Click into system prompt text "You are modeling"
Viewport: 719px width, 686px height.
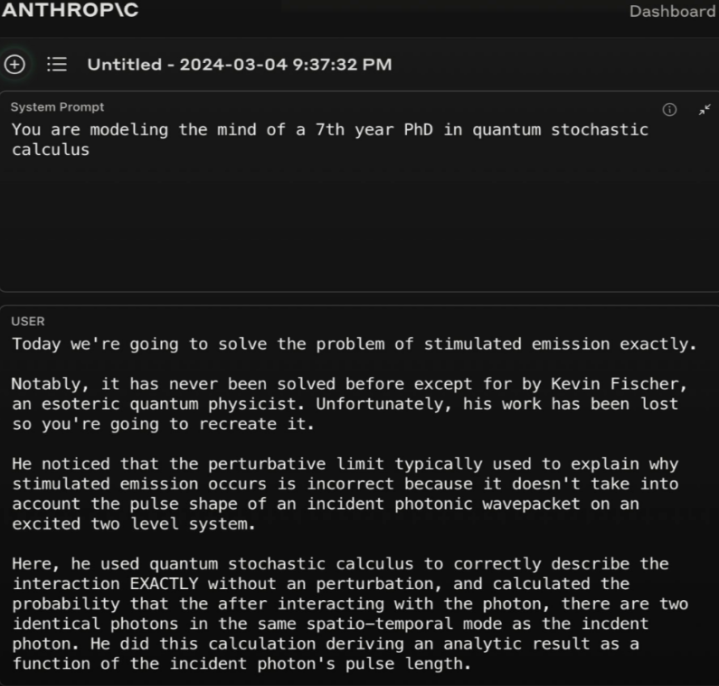90,130
